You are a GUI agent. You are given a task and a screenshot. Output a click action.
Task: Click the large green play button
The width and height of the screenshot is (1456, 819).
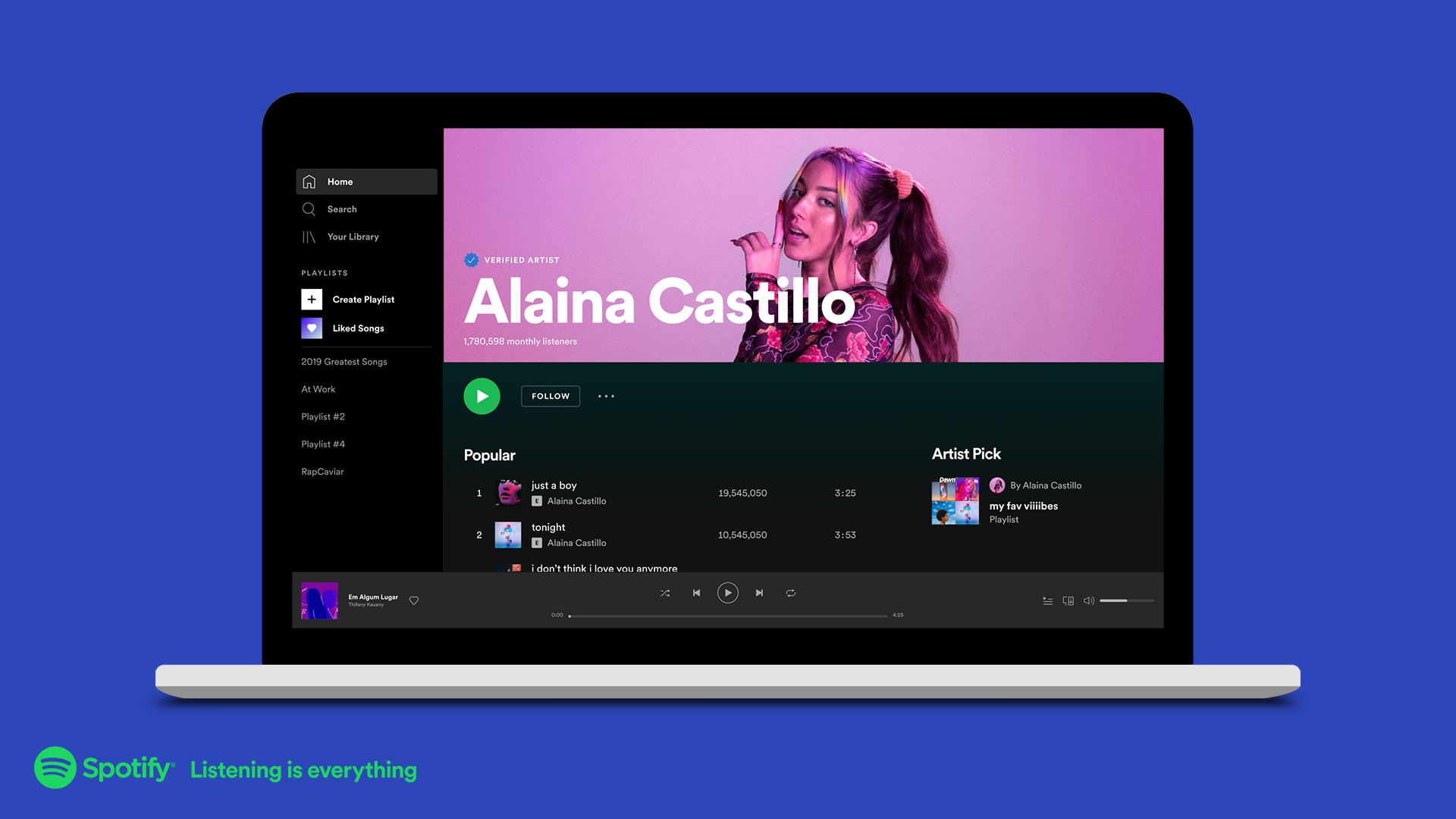(x=482, y=396)
